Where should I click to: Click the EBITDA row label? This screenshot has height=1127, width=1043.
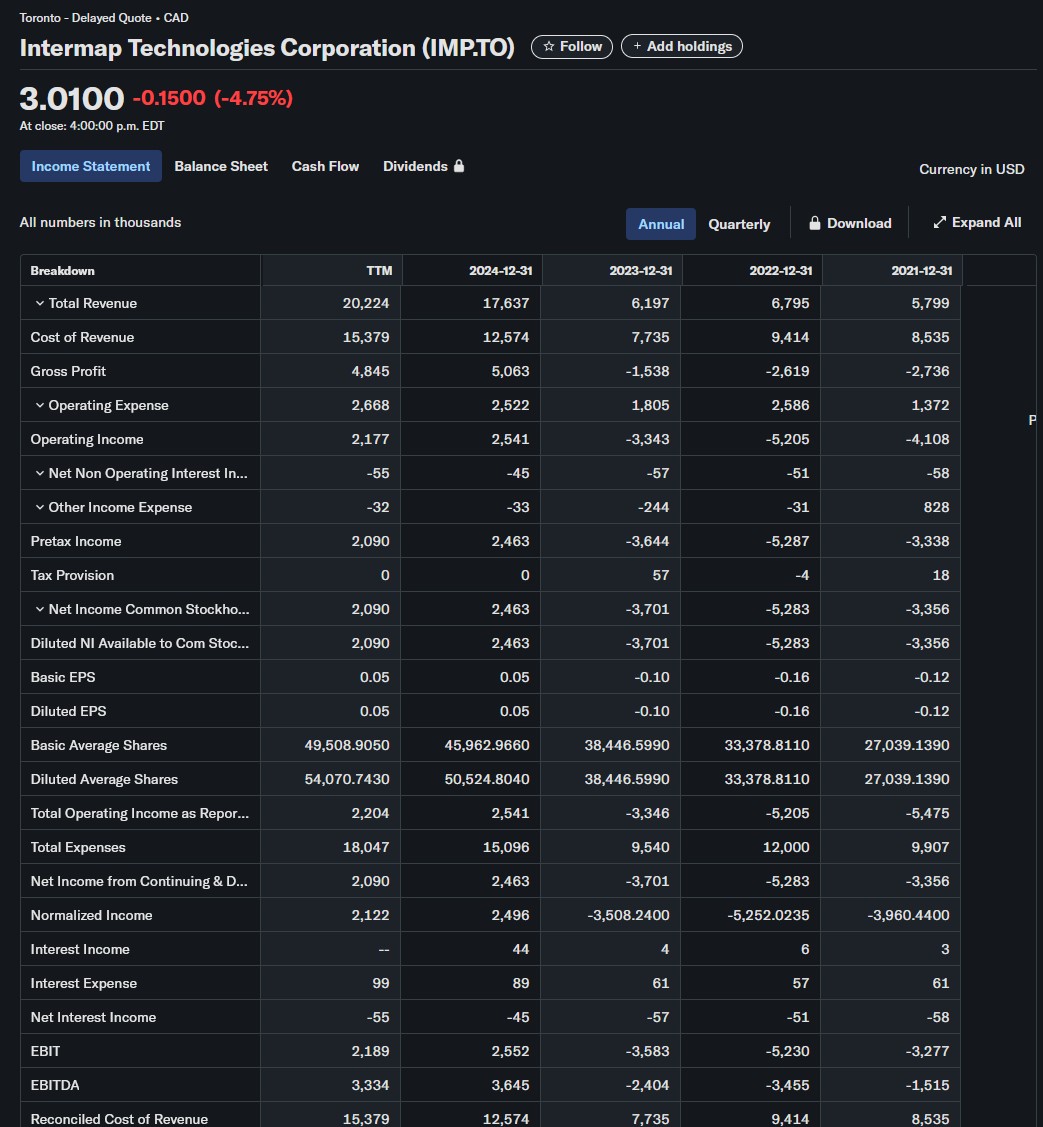(x=55, y=1085)
